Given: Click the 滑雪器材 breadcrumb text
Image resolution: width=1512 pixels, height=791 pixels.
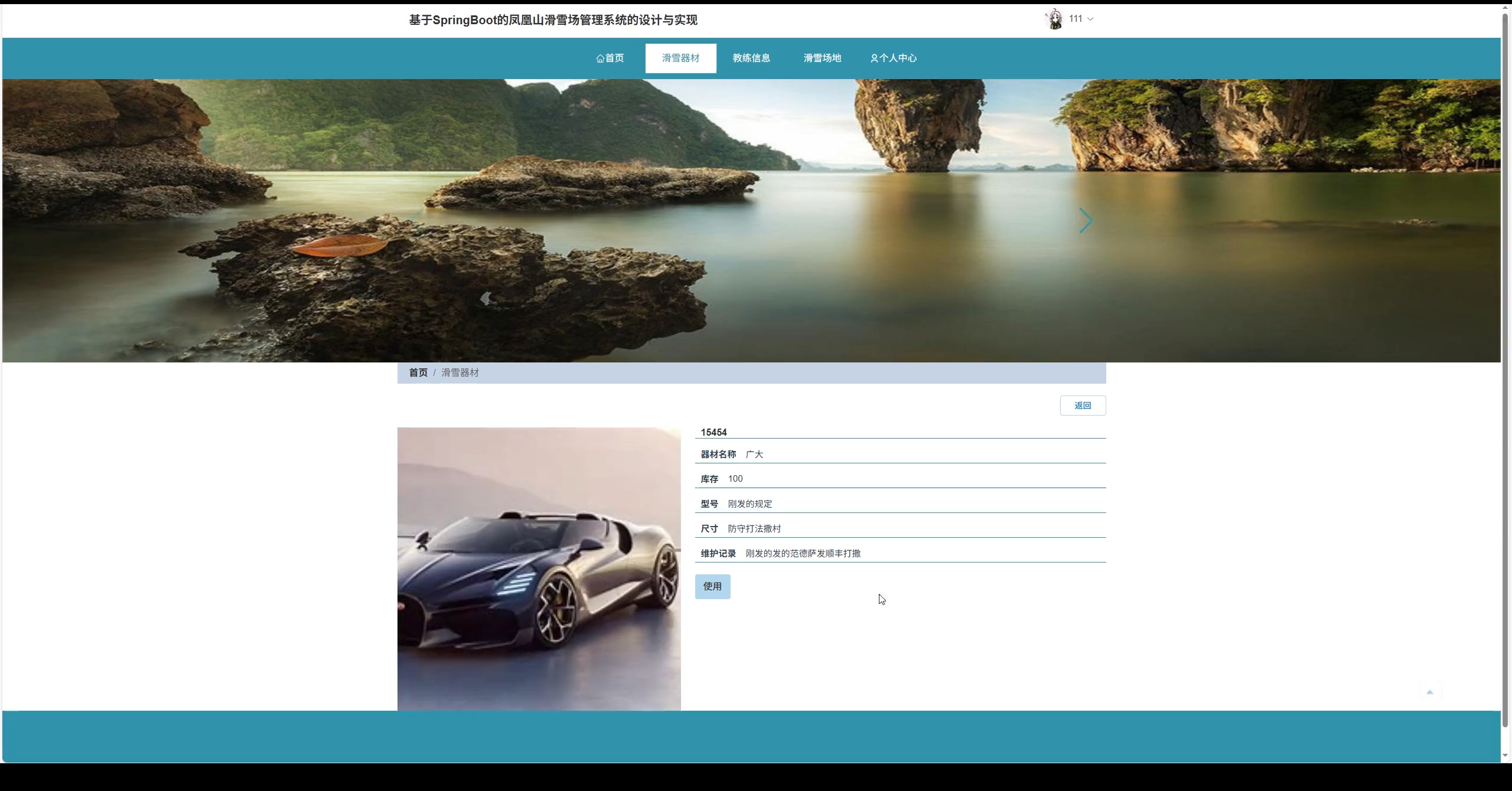Looking at the screenshot, I should click(x=460, y=372).
